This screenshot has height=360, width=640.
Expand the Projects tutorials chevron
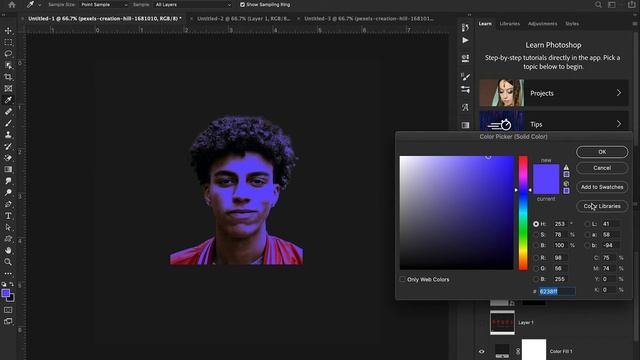619,93
